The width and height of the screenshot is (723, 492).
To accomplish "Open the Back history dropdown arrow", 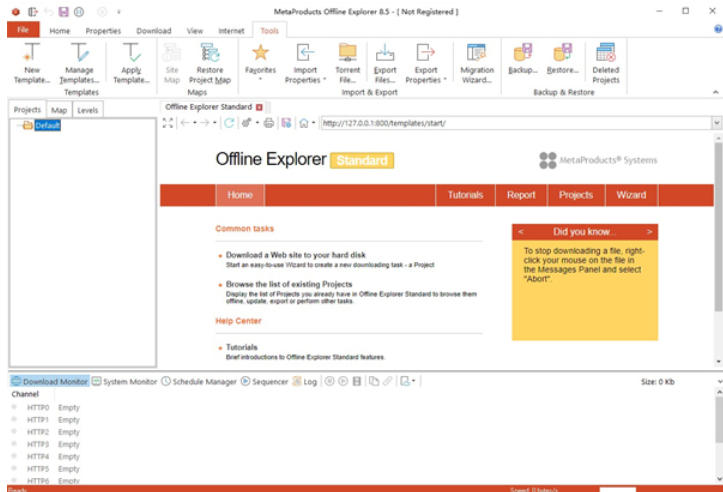I will pyautogui.click(x=195, y=123).
